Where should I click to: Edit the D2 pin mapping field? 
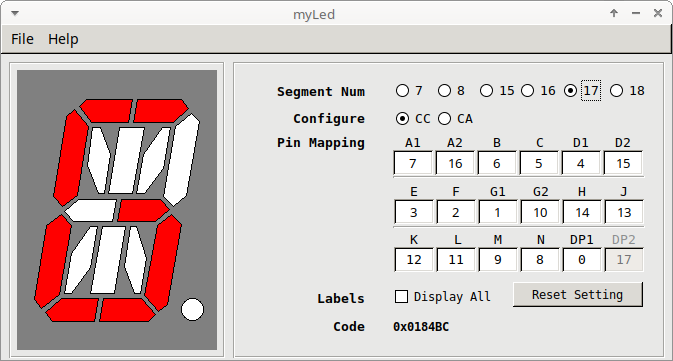[623, 163]
